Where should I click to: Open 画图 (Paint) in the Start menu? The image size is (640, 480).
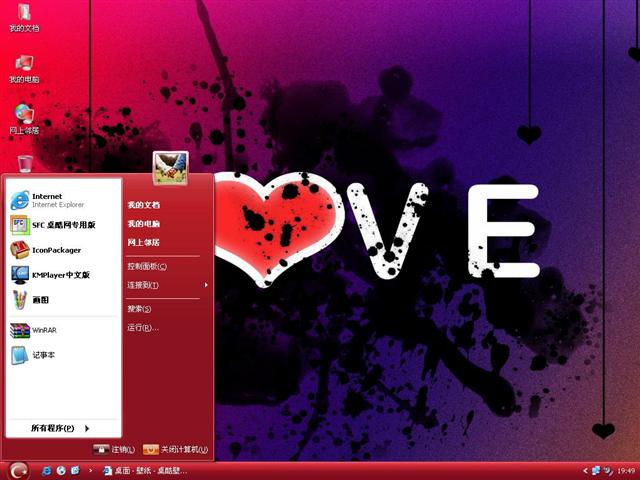[64, 300]
